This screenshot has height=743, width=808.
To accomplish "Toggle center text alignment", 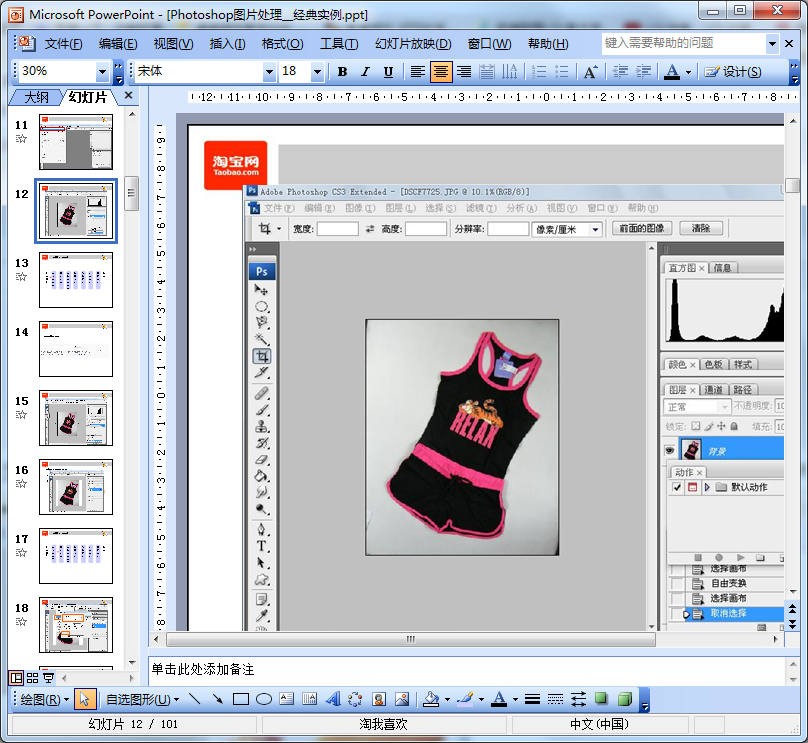I will (x=441, y=72).
